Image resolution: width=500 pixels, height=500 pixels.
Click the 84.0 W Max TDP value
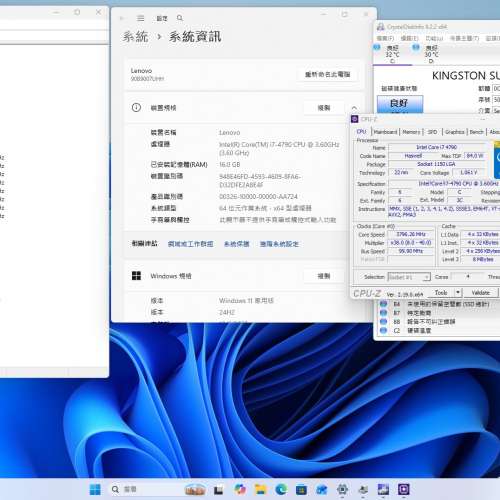coord(475,156)
